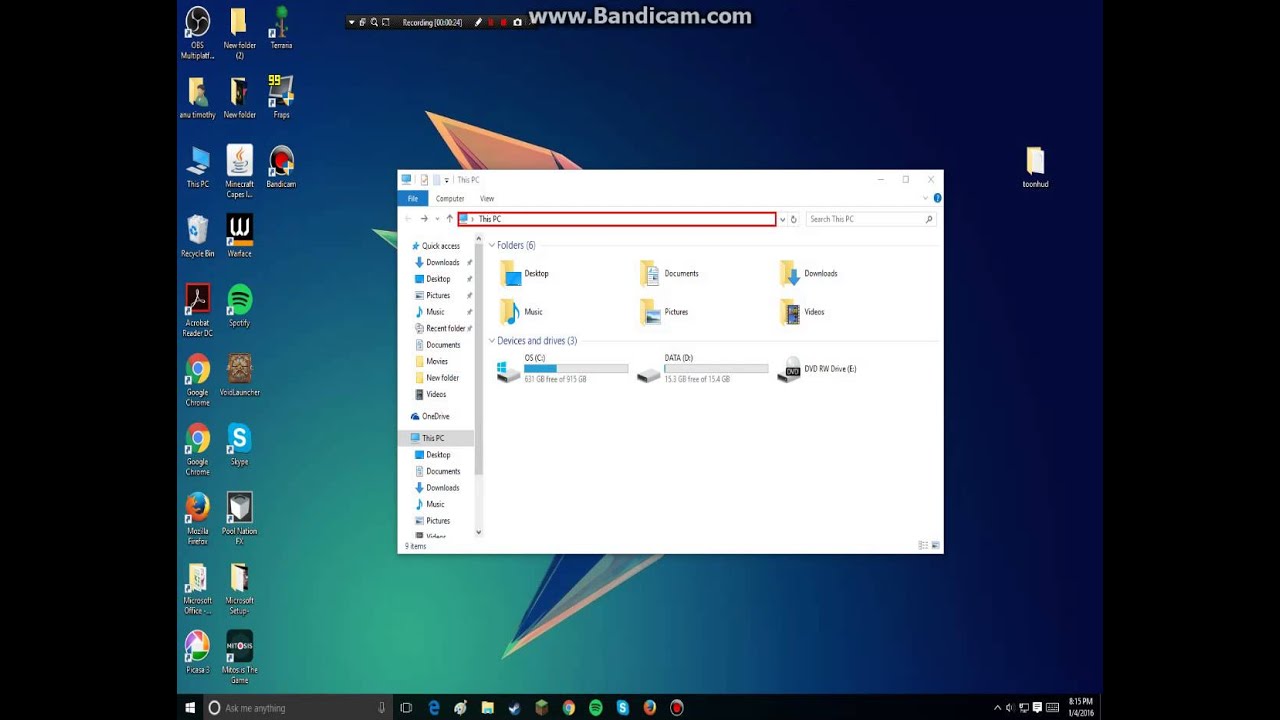Click the Back arrow in Explorer
This screenshot has height=720, width=1280.
pos(408,219)
